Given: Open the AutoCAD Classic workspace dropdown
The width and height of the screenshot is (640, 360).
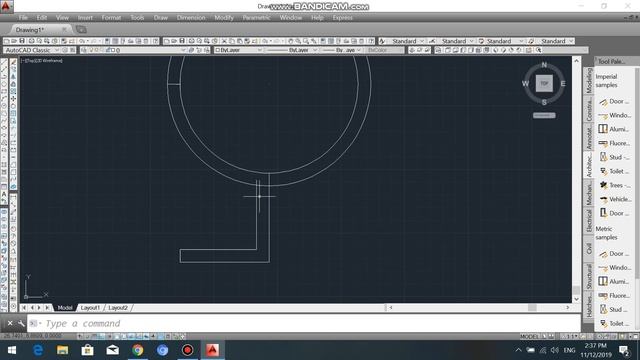Looking at the screenshot, I should 31,50.
